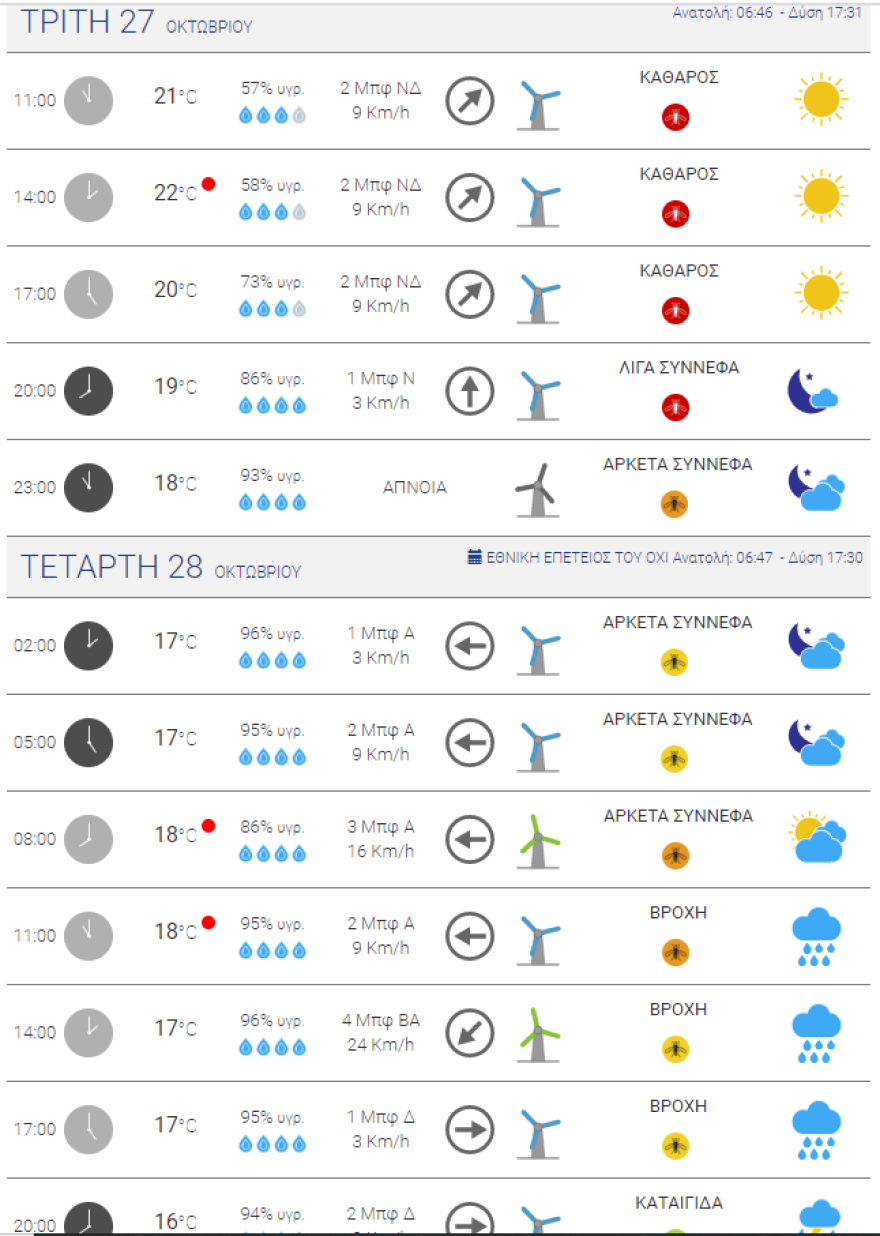
Task: Click the rain cloud icon at Wednesday 11:00
Action: pos(816,937)
